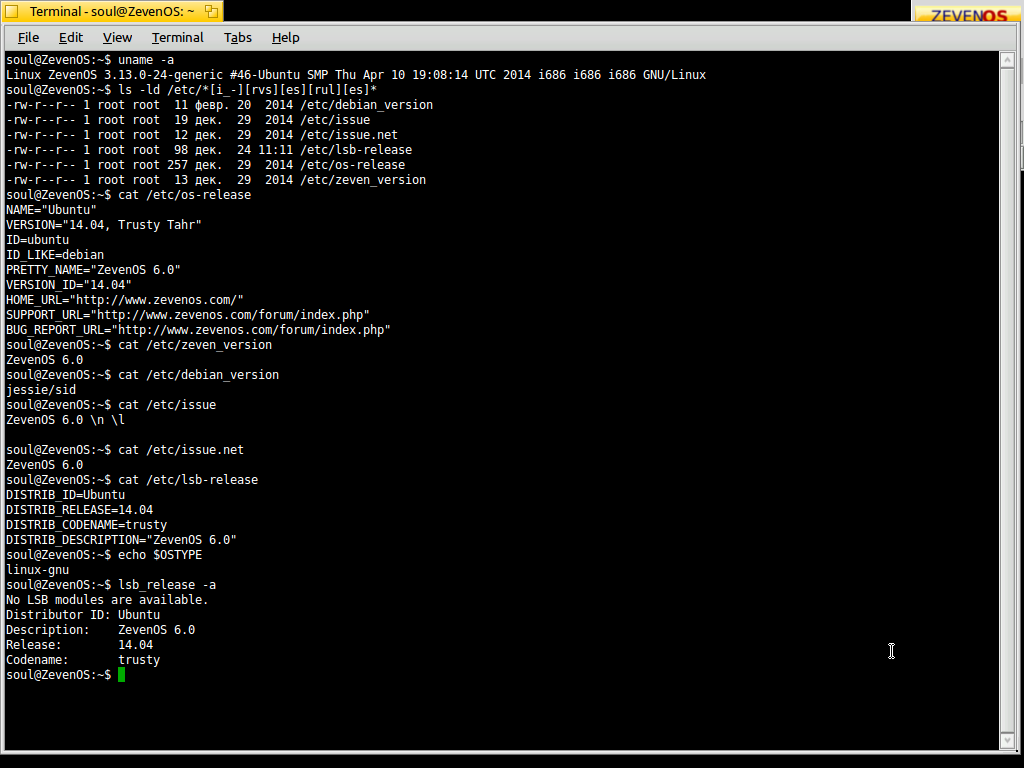Click the scrollbar down arrow
This screenshot has height=768, width=1024.
tap(1007, 741)
